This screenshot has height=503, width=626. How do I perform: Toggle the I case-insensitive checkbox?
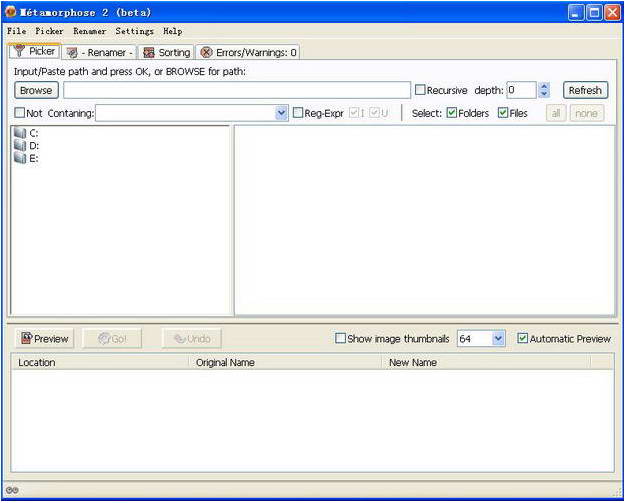pyautogui.click(x=354, y=113)
